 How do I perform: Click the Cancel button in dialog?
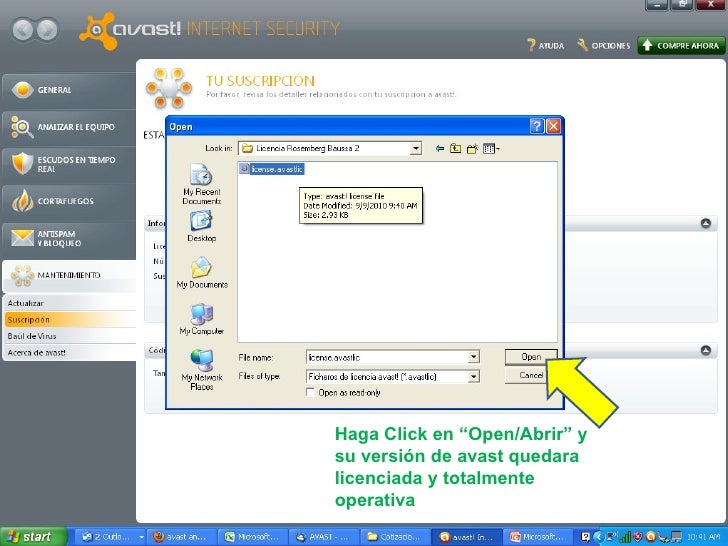click(x=531, y=375)
